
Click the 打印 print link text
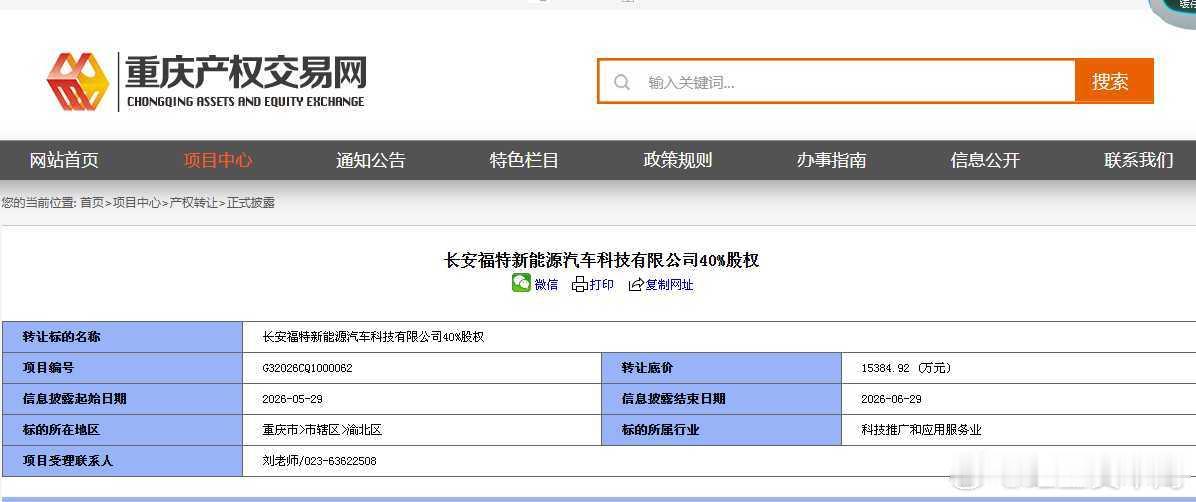[601, 285]
